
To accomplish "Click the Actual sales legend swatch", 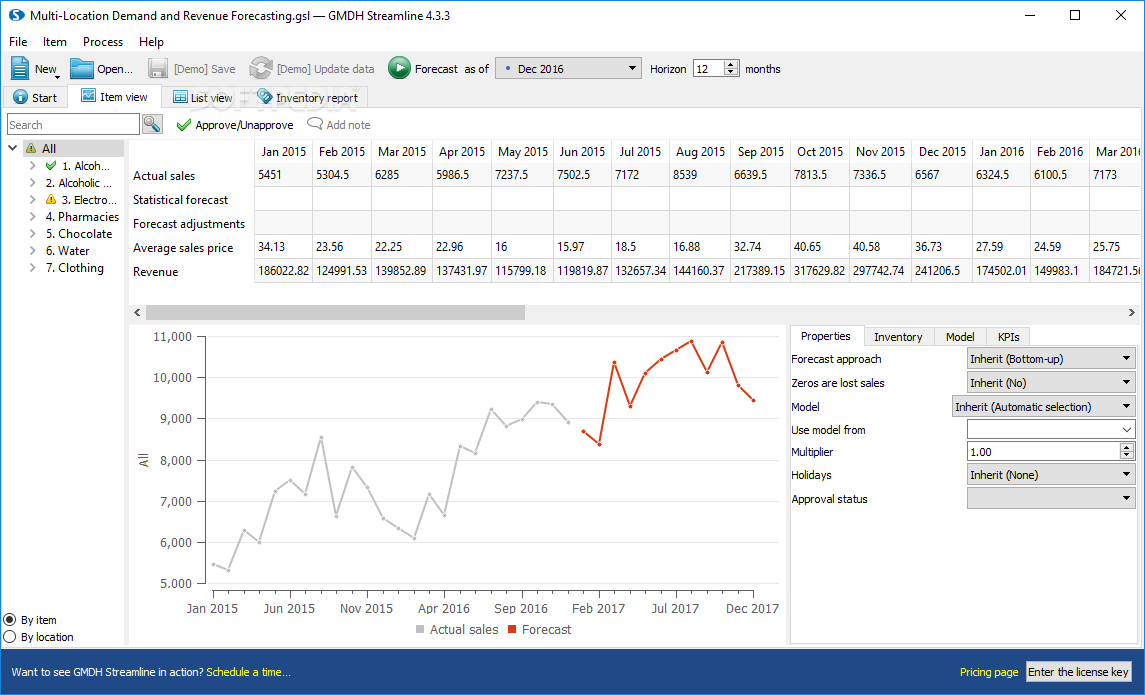I will pos(420,629).
